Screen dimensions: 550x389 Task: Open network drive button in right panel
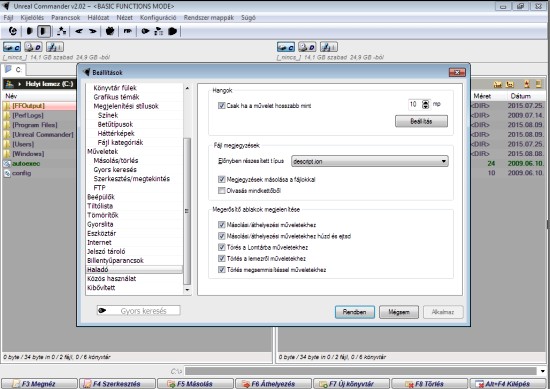pos(329,47)
